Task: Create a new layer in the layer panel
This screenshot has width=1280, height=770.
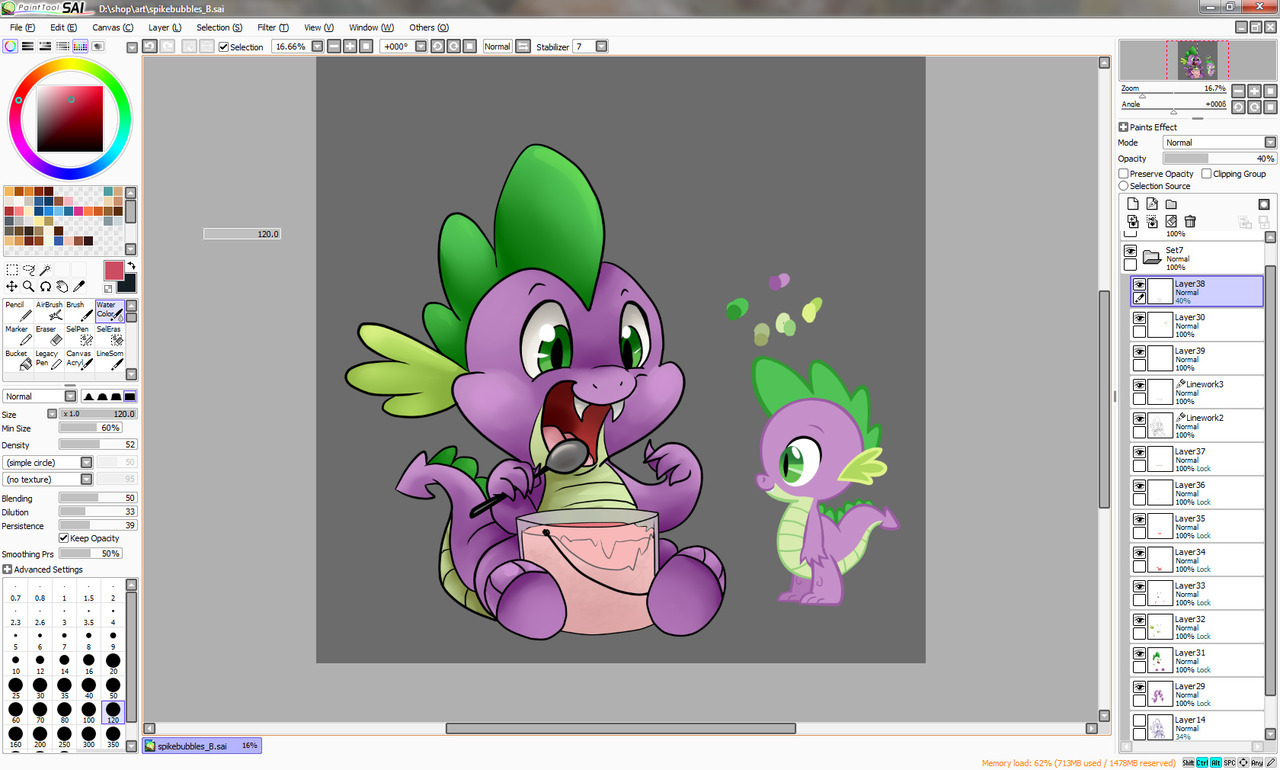Action: [1133, 204]
